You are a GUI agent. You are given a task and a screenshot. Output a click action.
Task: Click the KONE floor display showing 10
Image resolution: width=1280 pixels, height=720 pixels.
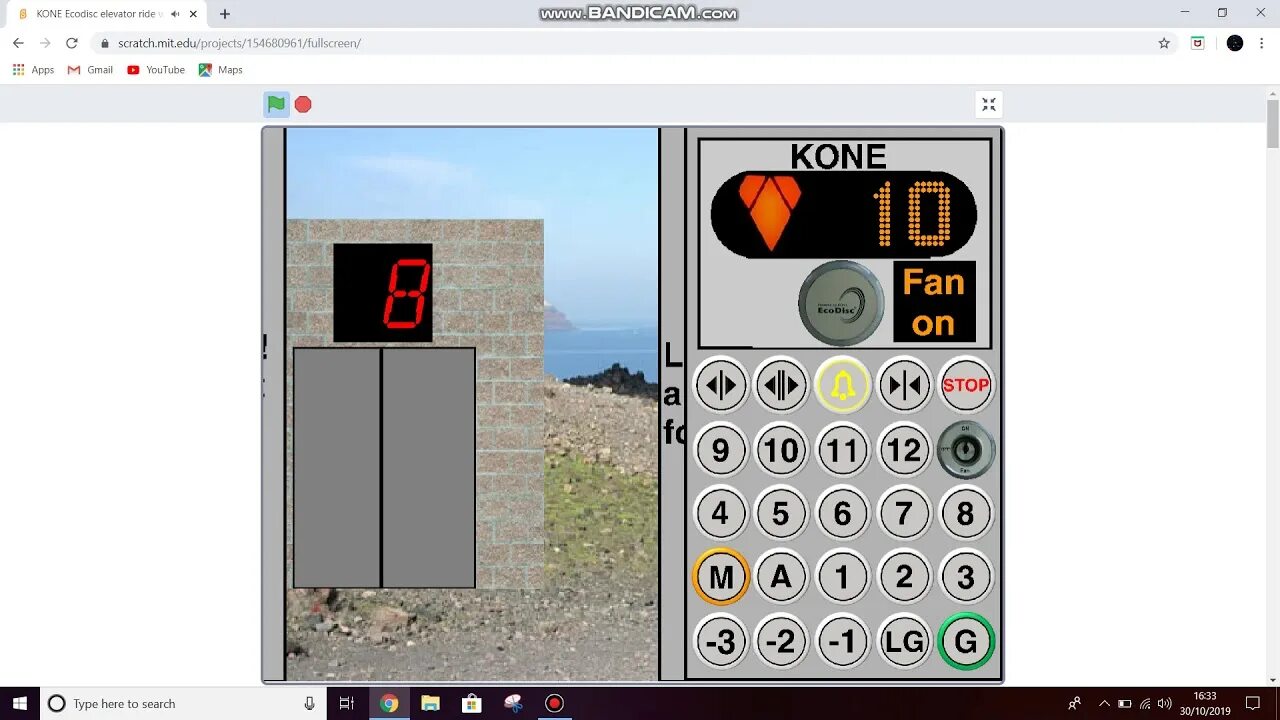click(844, 214)
